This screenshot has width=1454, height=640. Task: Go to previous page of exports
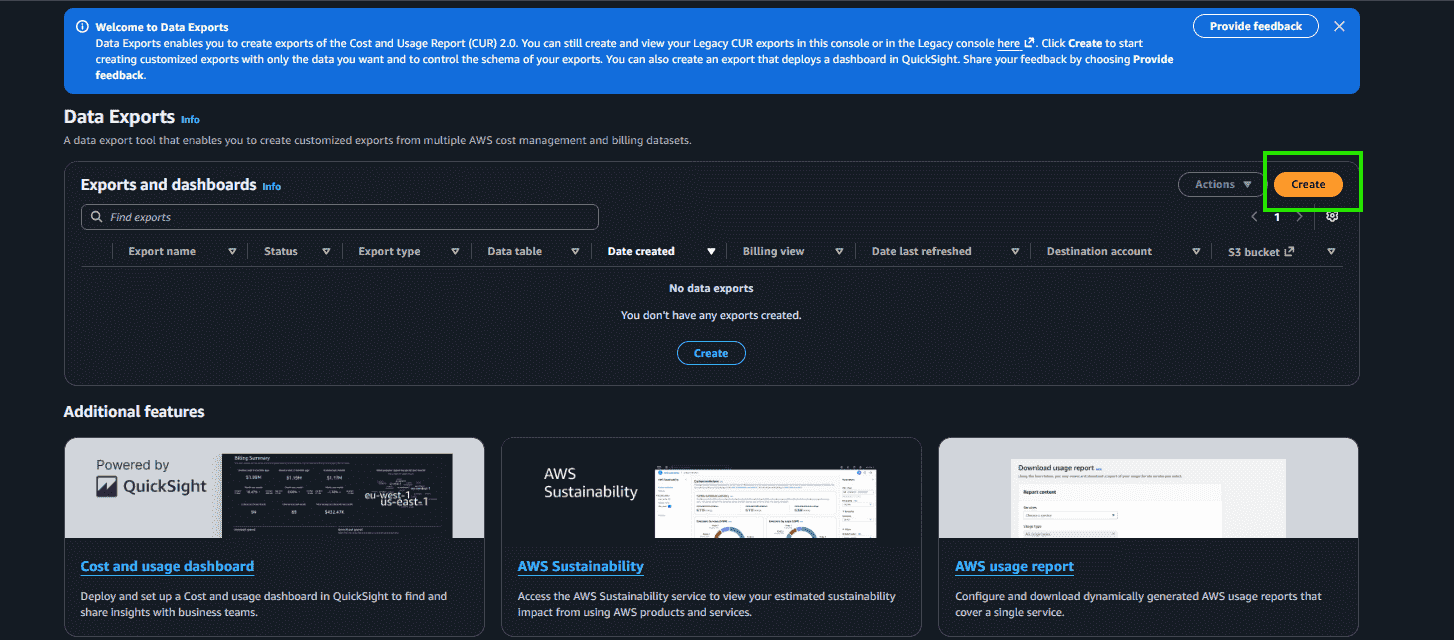click(x=1255, y=217)
